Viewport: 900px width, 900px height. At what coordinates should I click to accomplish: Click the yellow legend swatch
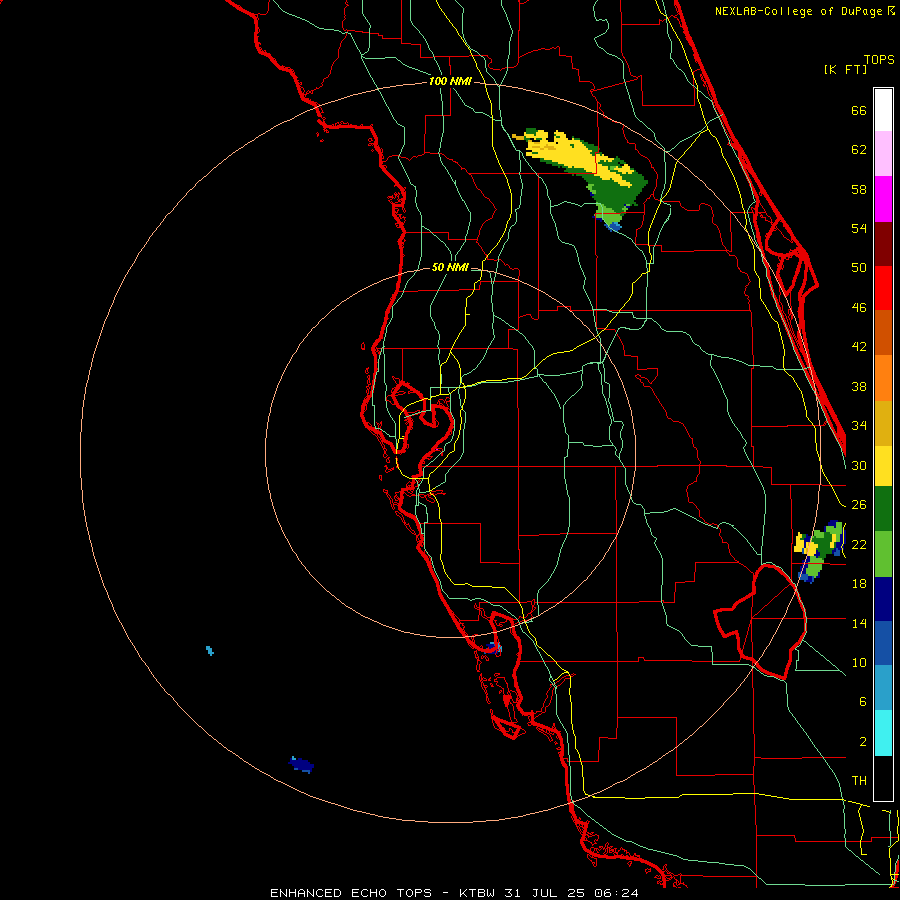(883, 466)
